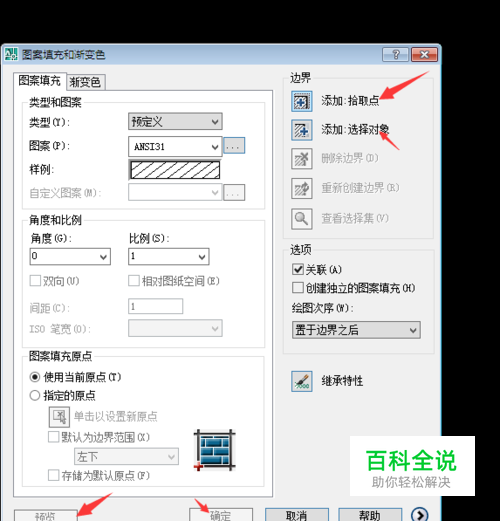Open the 角度 combo box
500x521 pixels.
click(x=70, y=256)
